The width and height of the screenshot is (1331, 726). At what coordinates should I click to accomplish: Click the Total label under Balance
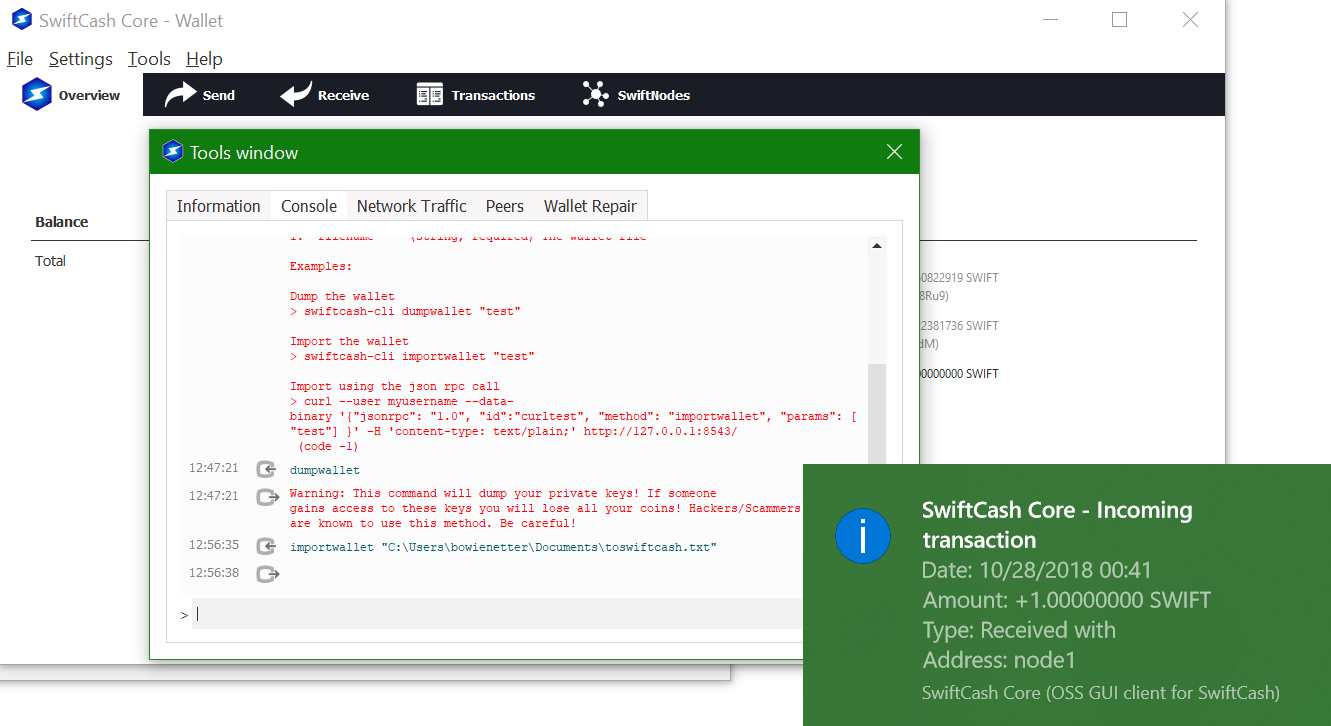click(x=50, y=261)
